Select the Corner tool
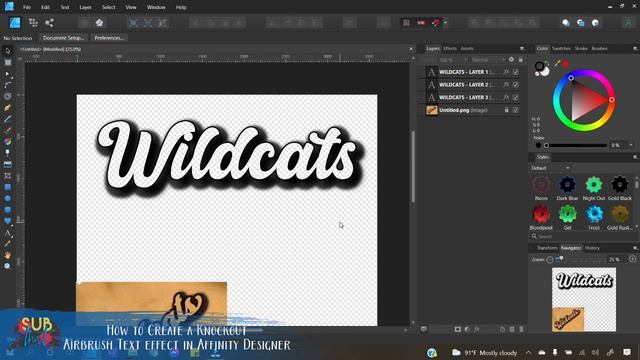Image resolution: width=640 pixels, height=360 pixels. coord(8,85)
